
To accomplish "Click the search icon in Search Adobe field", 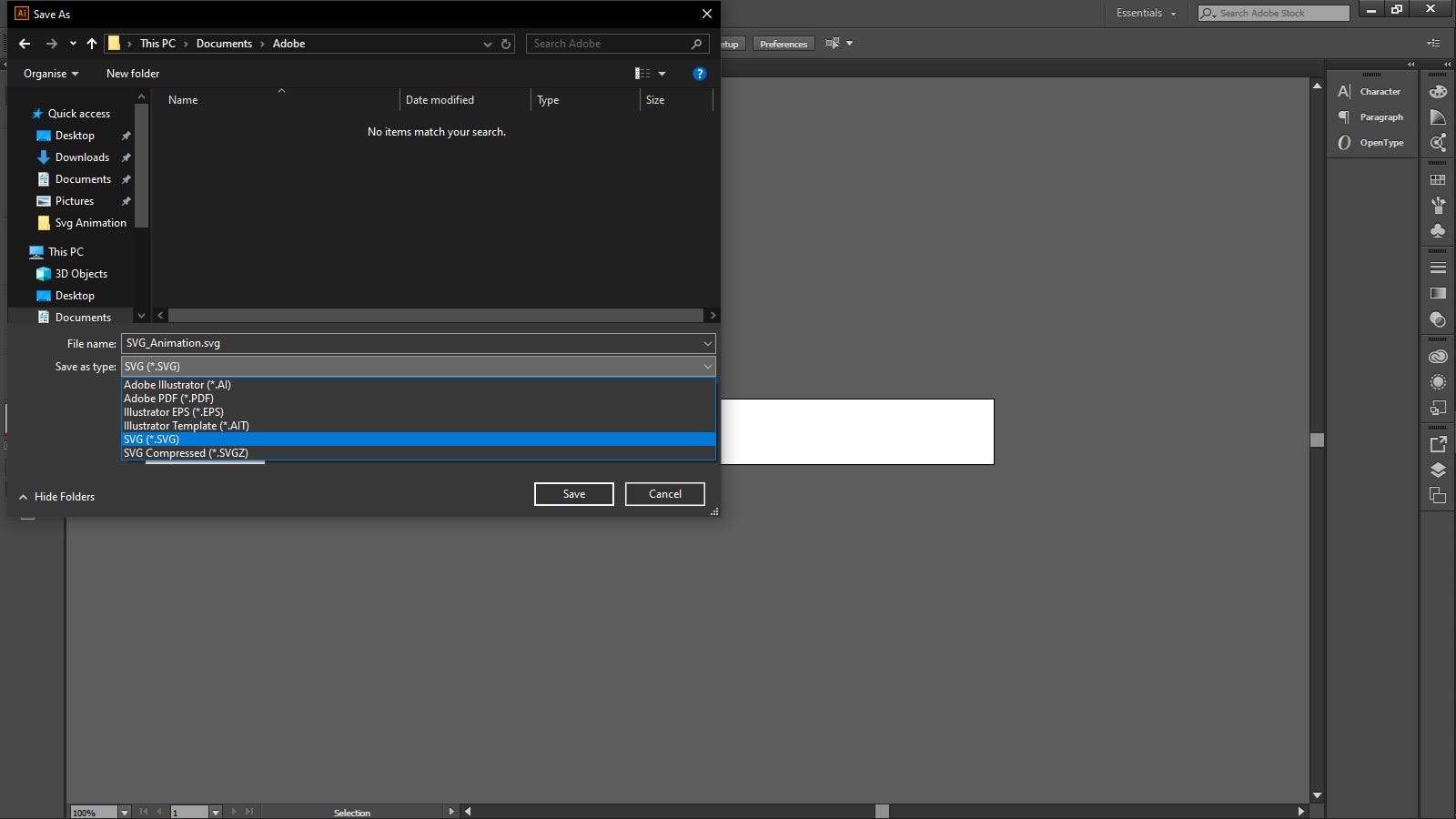I will (x=696, y=44).
